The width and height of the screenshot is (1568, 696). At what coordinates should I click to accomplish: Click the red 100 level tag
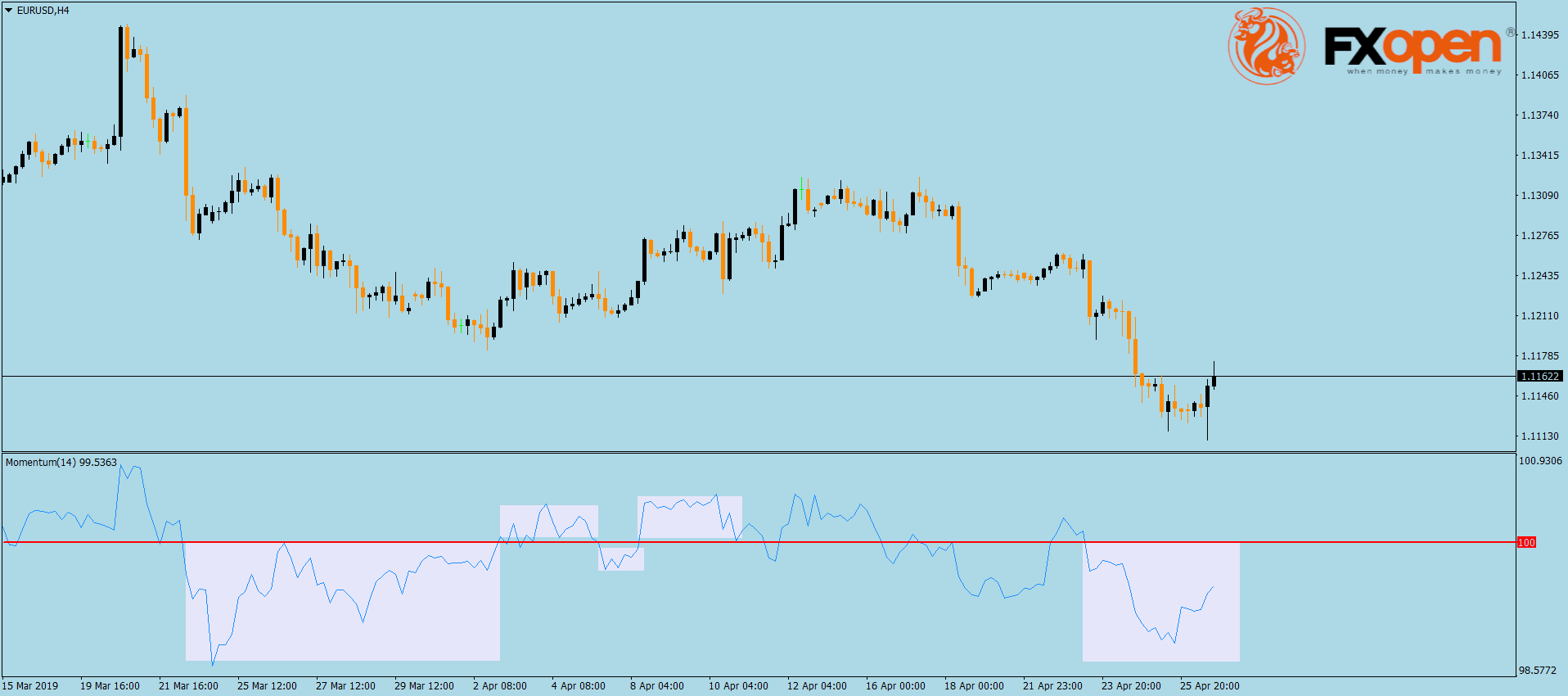point(1526,542)
